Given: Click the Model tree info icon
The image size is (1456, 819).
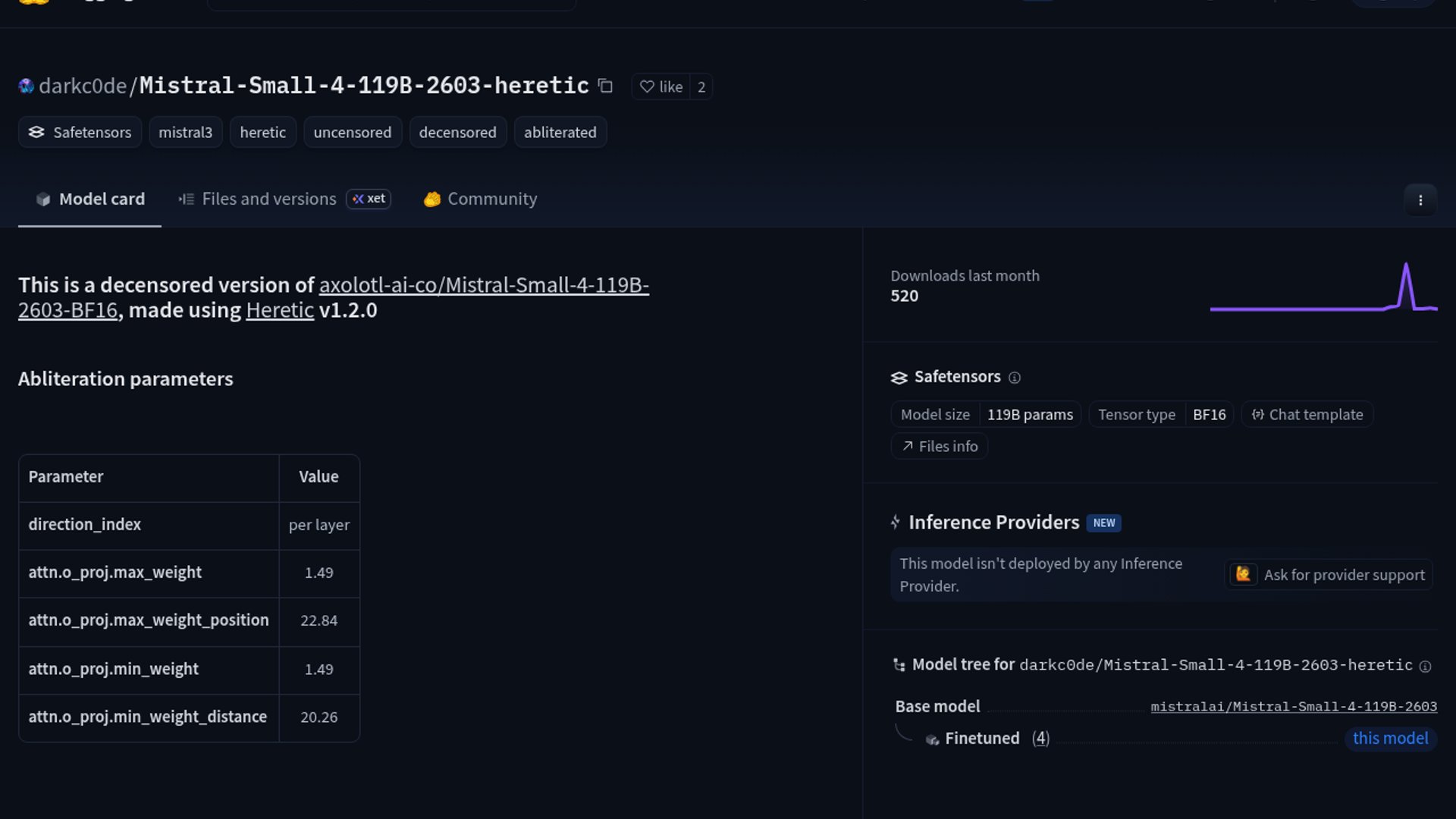Looking at the screenshot, I should [x=1426, y=667].
